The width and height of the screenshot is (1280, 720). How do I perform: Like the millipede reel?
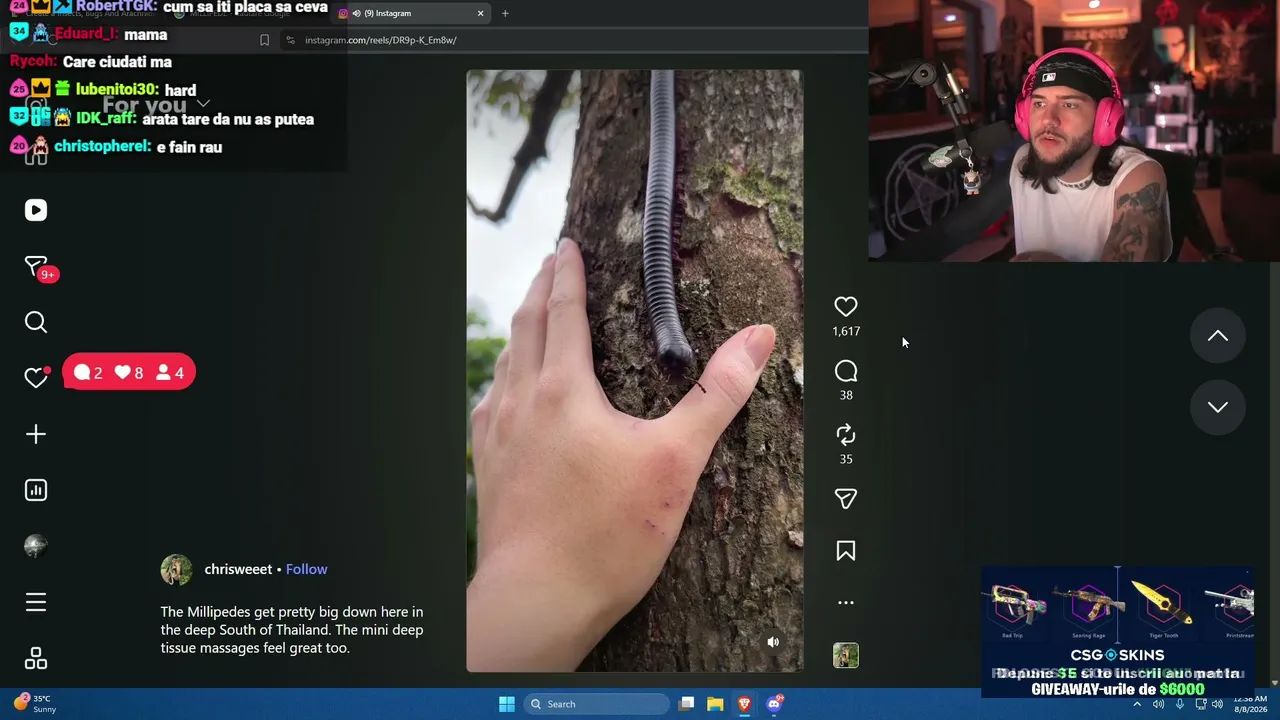coord(846,307)
